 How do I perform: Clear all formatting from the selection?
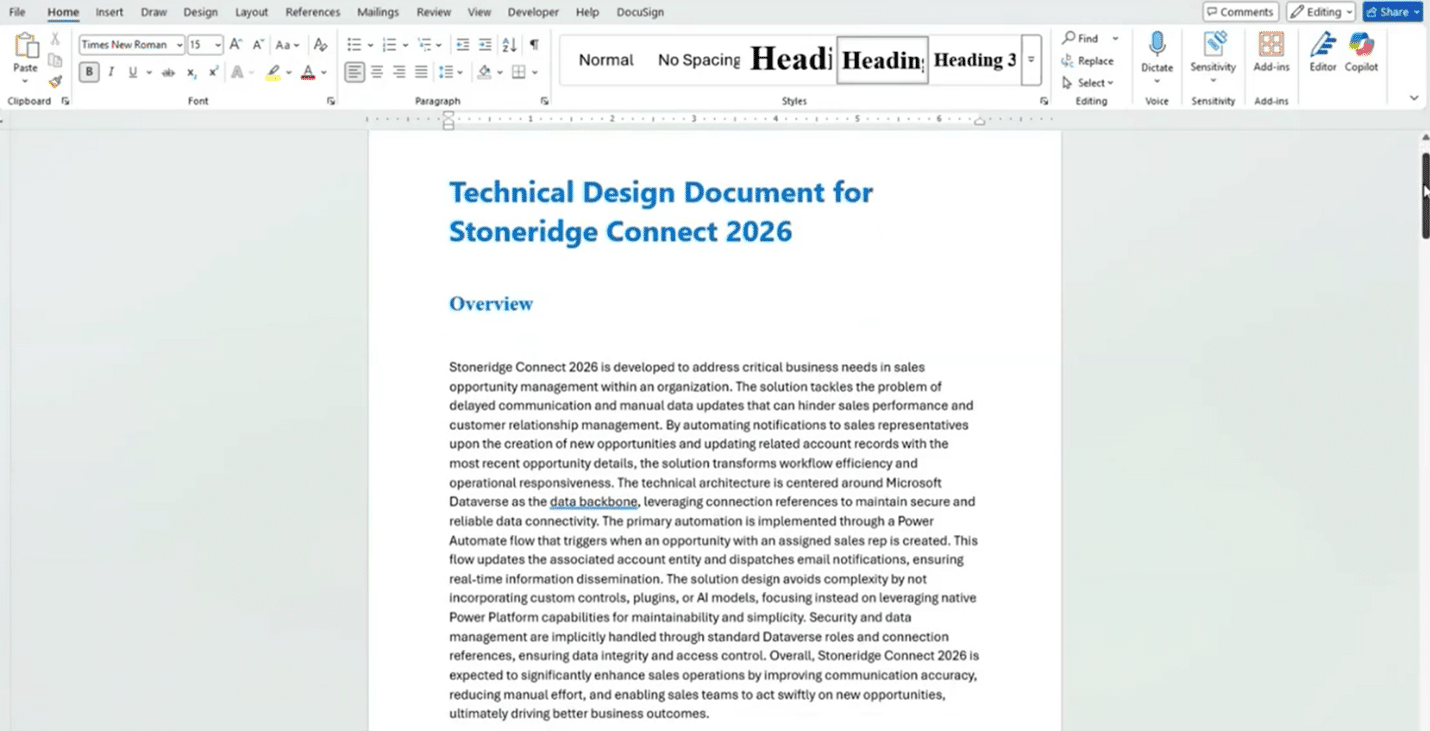click(320, 45)
